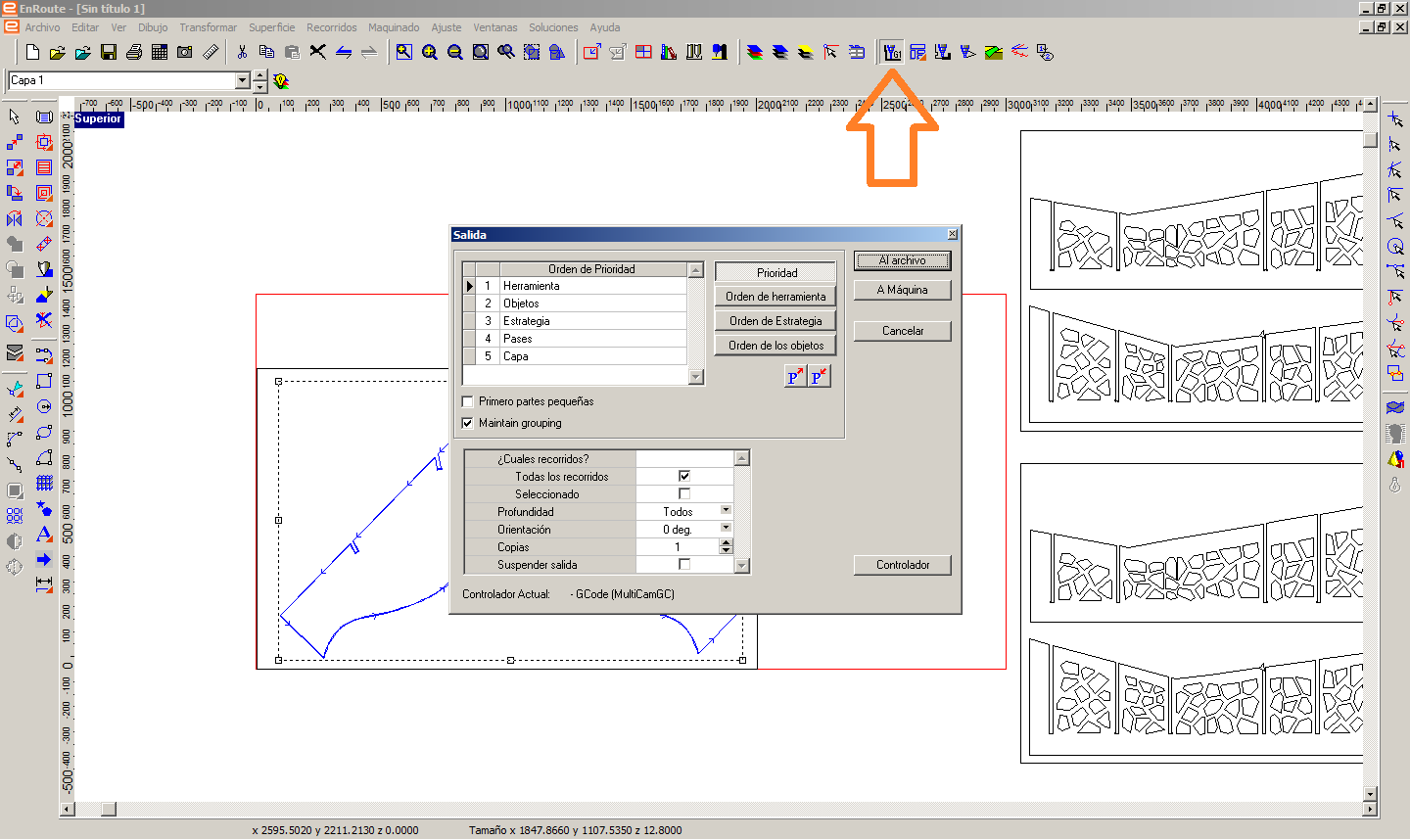The image size is (1410, 840).
Task: Open the Ayuda menu
Action: (605, 27)
